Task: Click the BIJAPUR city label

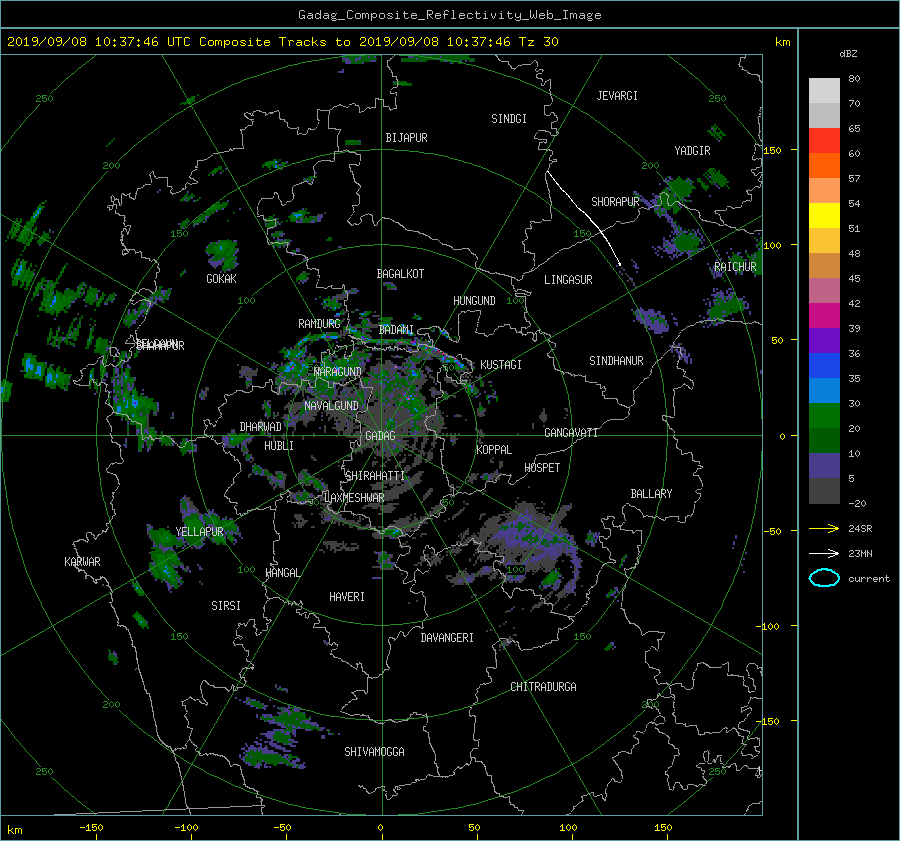Action: (406, 138)
